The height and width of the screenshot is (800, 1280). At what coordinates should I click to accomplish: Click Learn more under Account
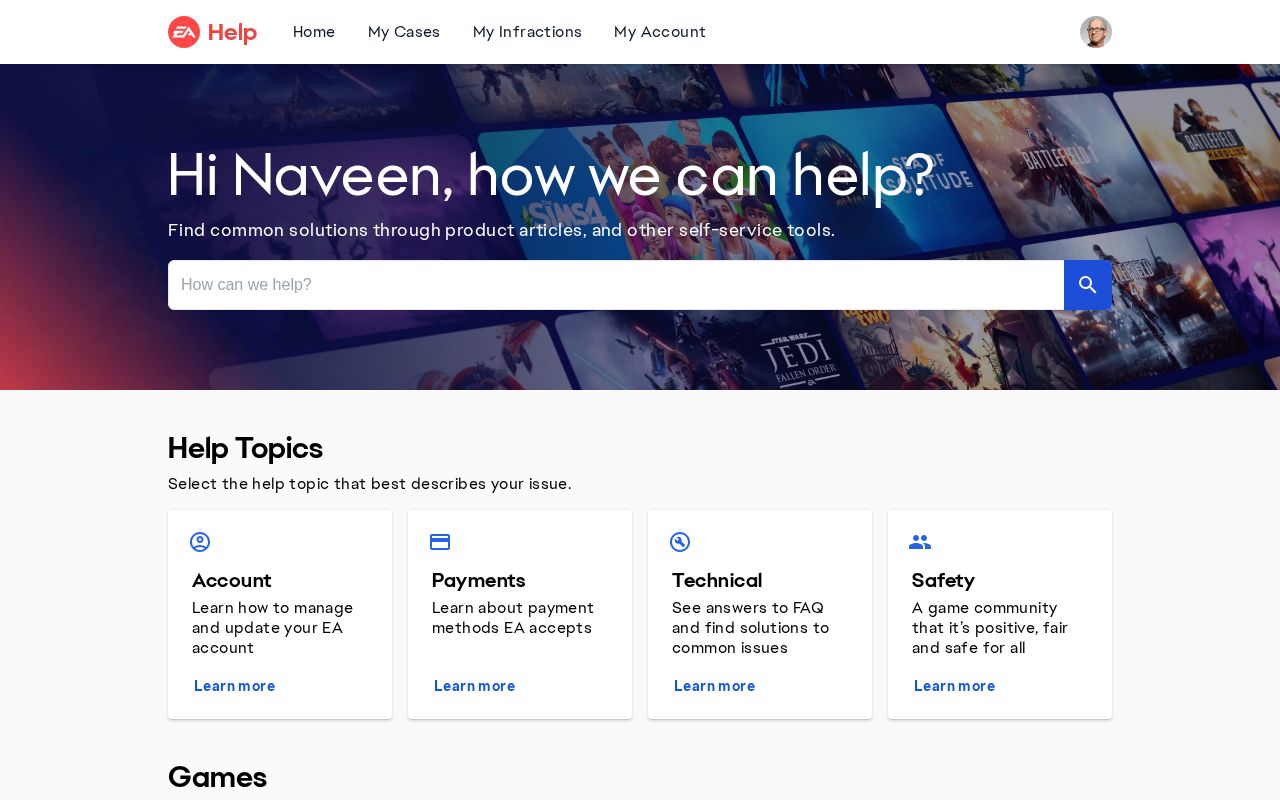(x=235, y=686)
